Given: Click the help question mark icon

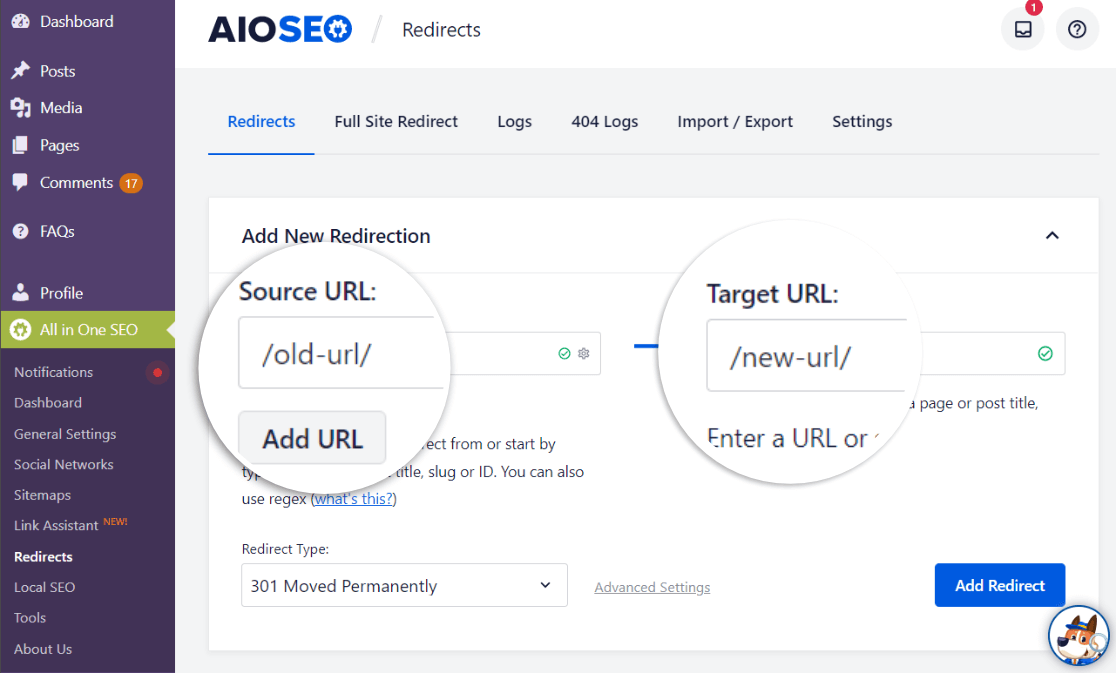Looking at the screenshot, I should (1077, 29).
